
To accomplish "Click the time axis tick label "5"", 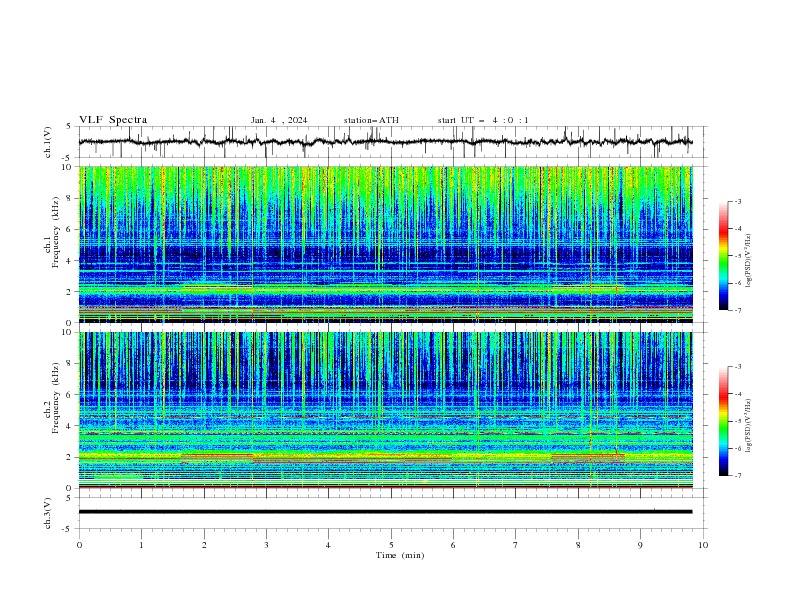I will click(x=391, y=545).
